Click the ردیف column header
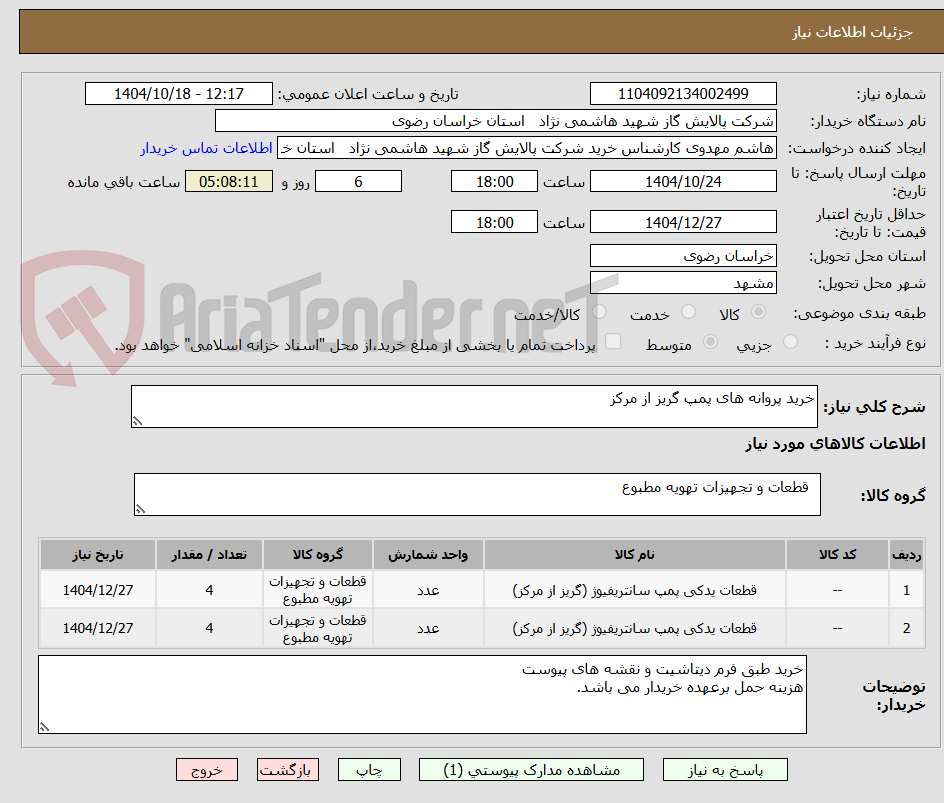Image resolution: width=944 pixels, height=803 pixels. (x=906, y=554)
